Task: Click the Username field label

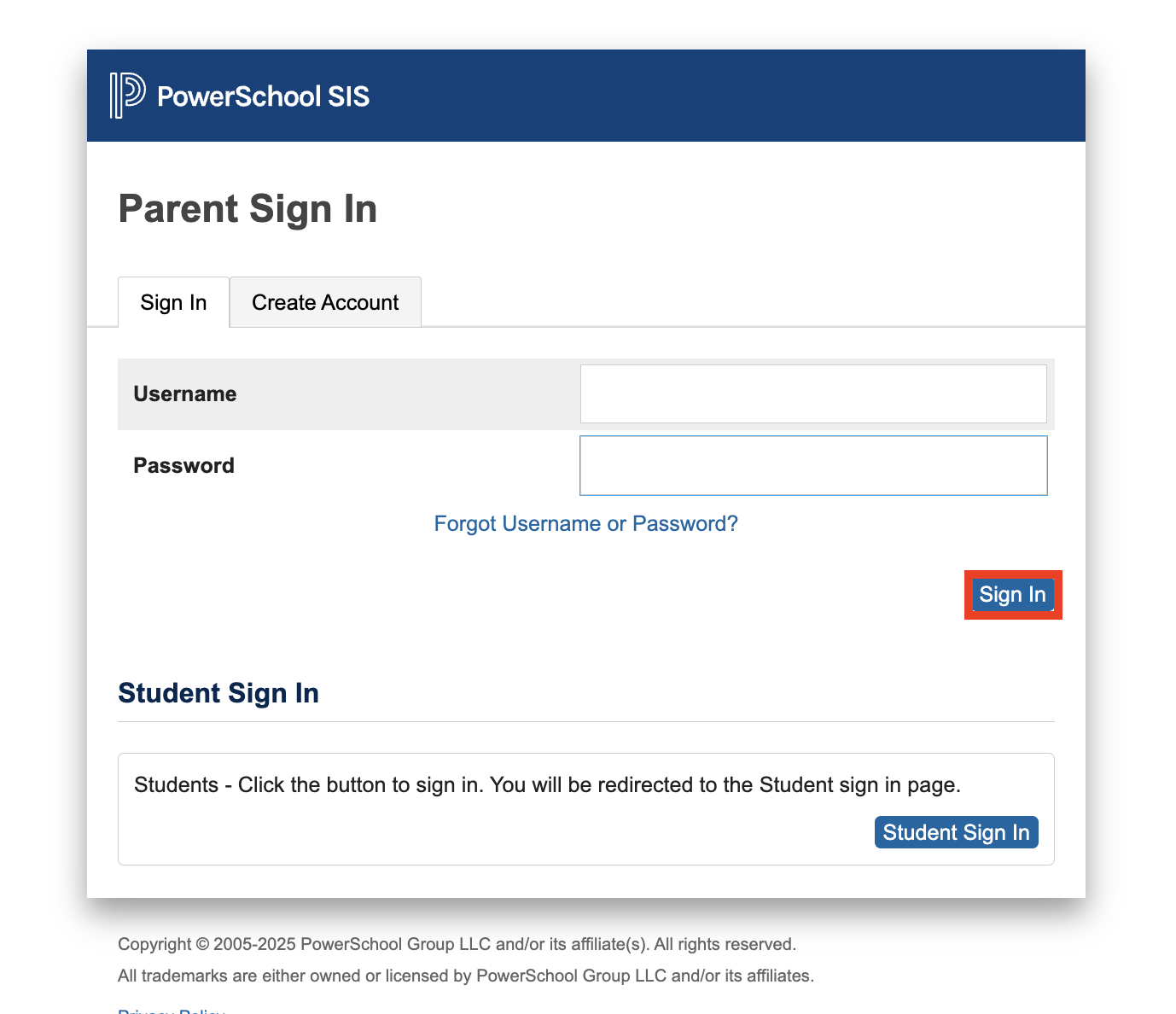Action: click(185, 394)
